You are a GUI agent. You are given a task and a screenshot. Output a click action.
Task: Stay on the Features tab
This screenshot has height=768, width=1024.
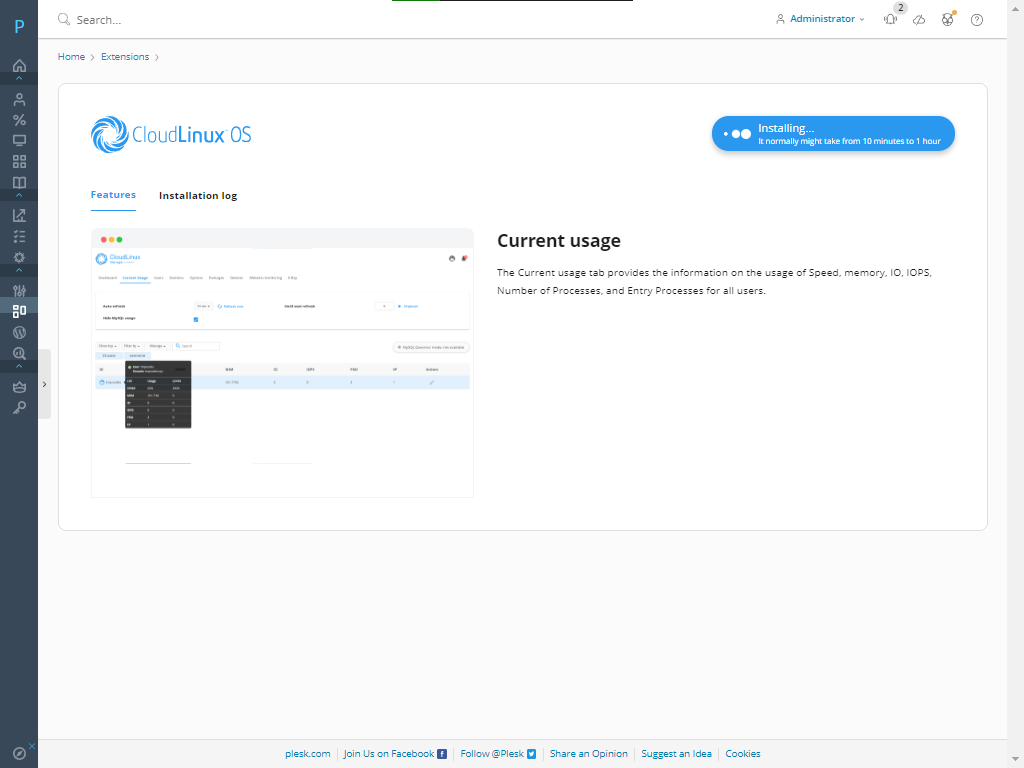coord(113,195)
